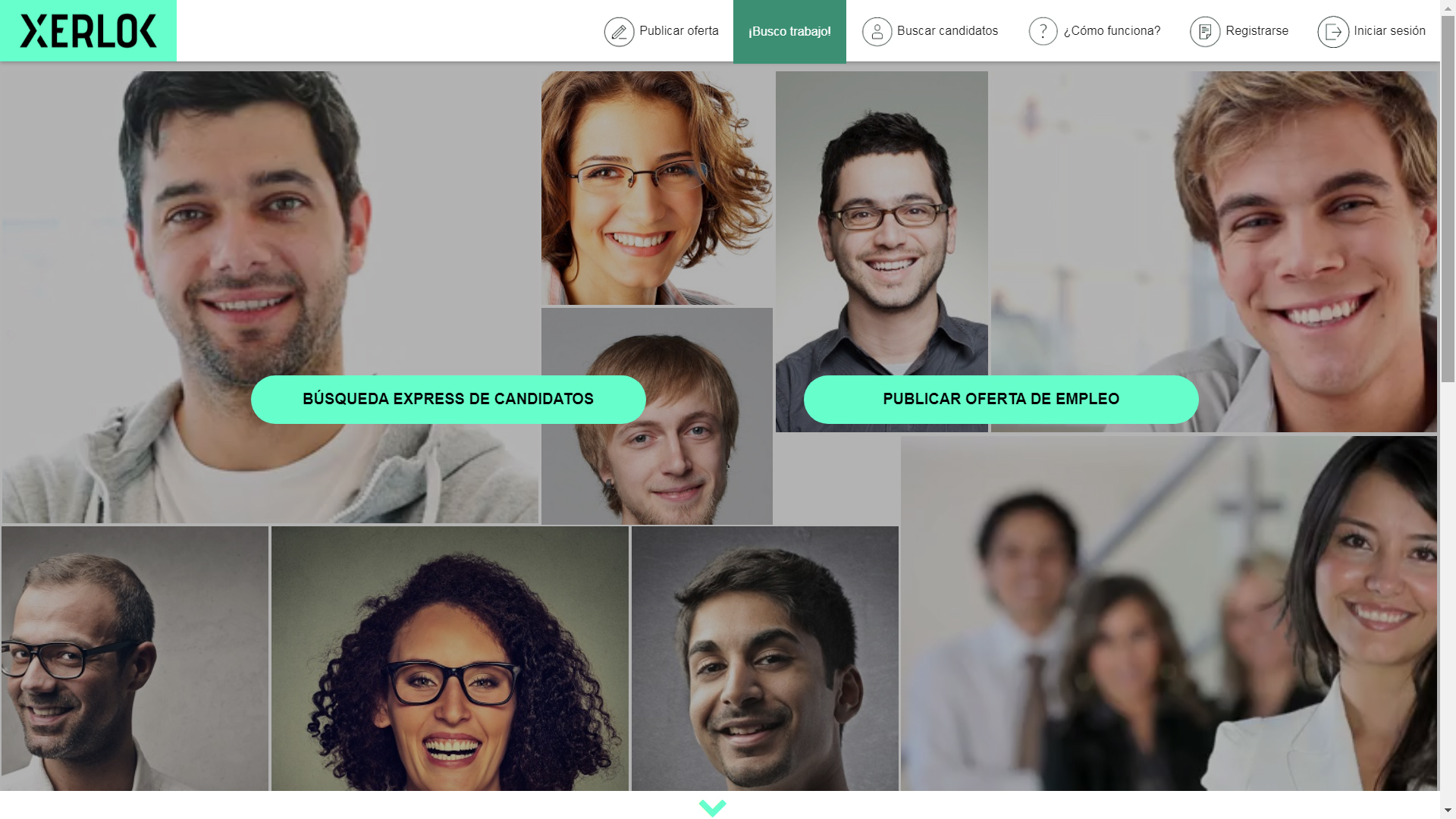
Task: Click Búsqueda Express de Candidatos button
Action: (448, 400)
